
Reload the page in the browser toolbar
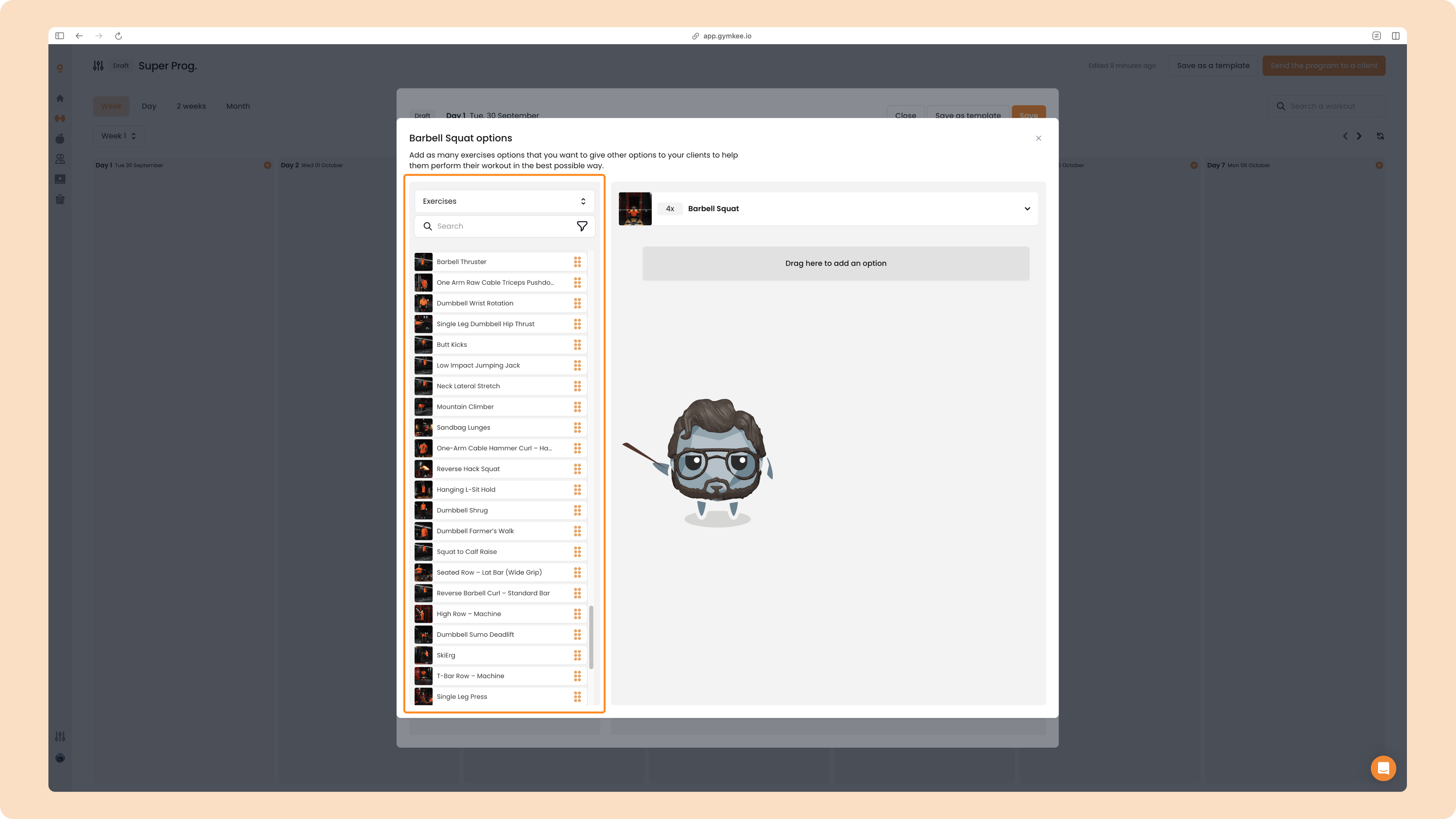tap(119, 36)
